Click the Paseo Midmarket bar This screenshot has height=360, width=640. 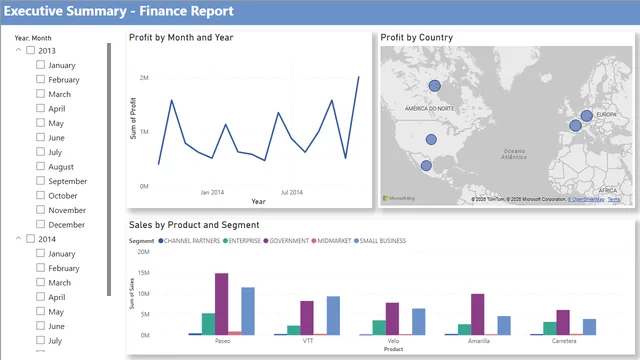click(235, 333)
